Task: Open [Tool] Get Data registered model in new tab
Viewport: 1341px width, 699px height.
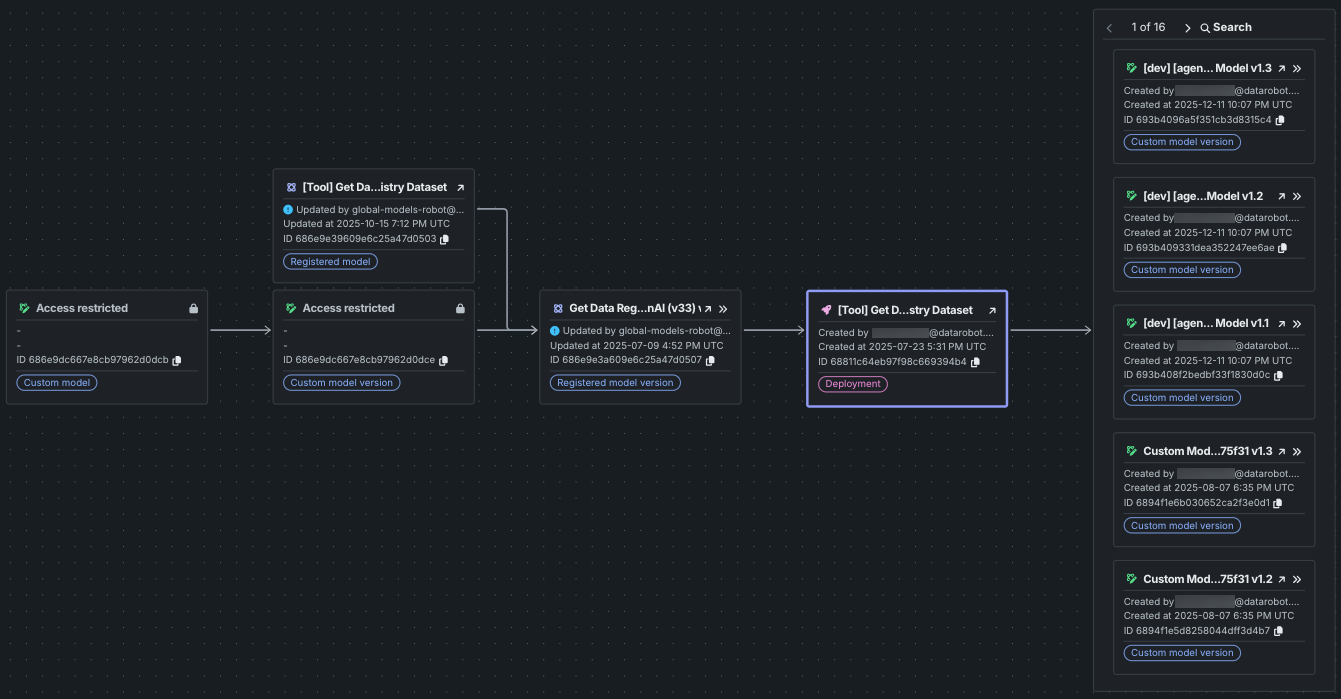Action: pyautogui.click(x=460, y=187)
